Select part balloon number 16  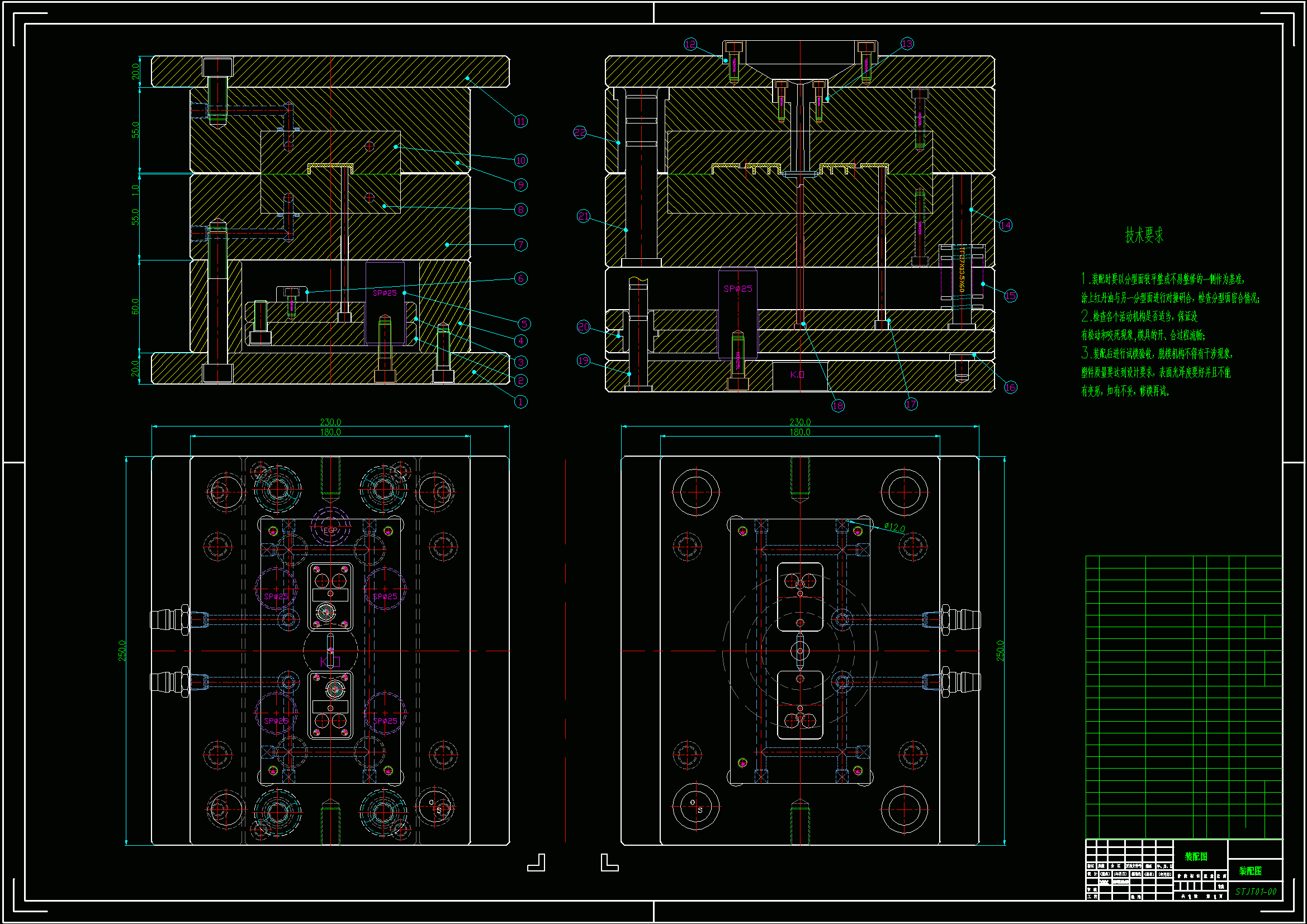1010,388
